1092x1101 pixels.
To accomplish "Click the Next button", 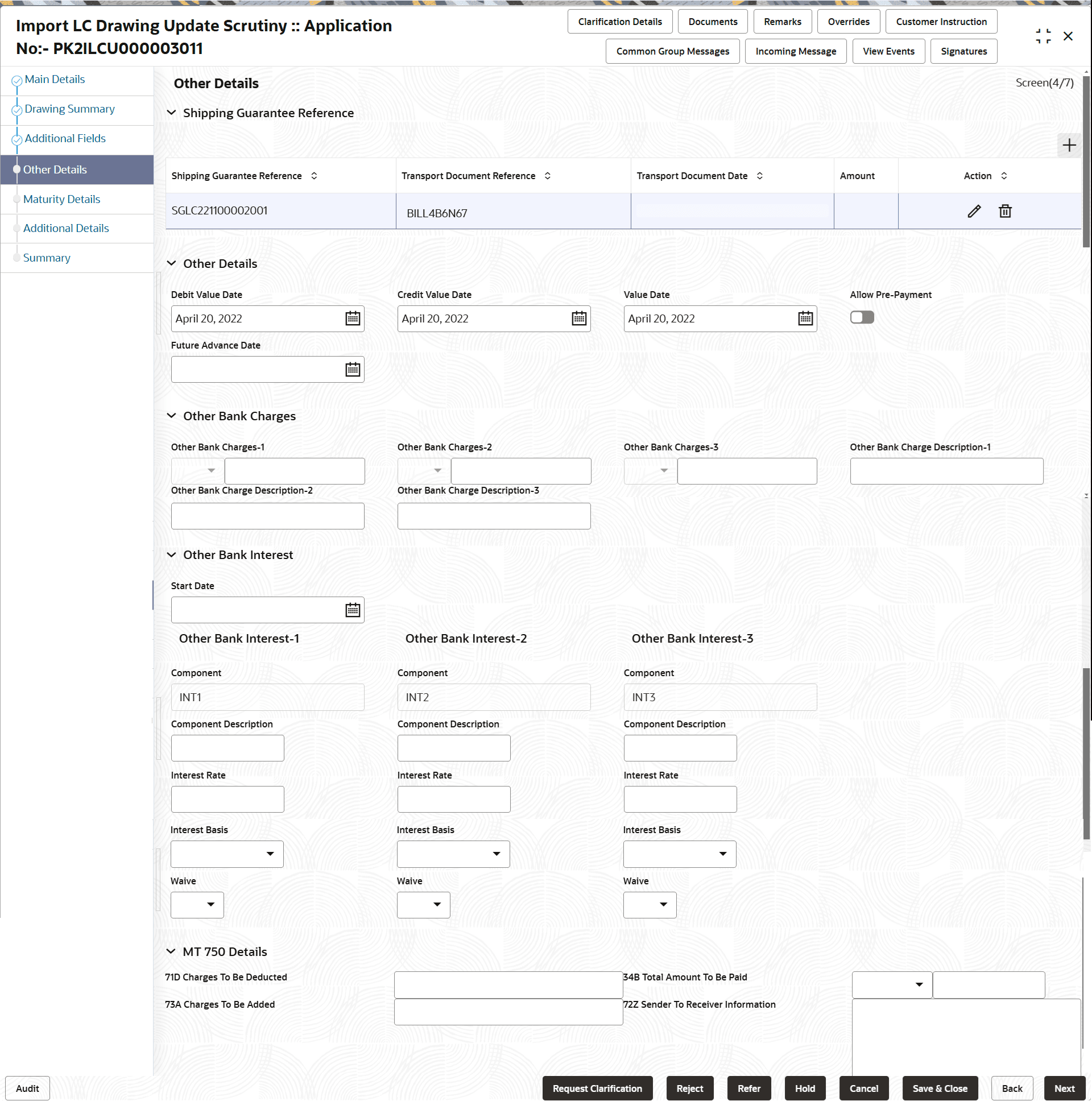I will point(1065,1088).
